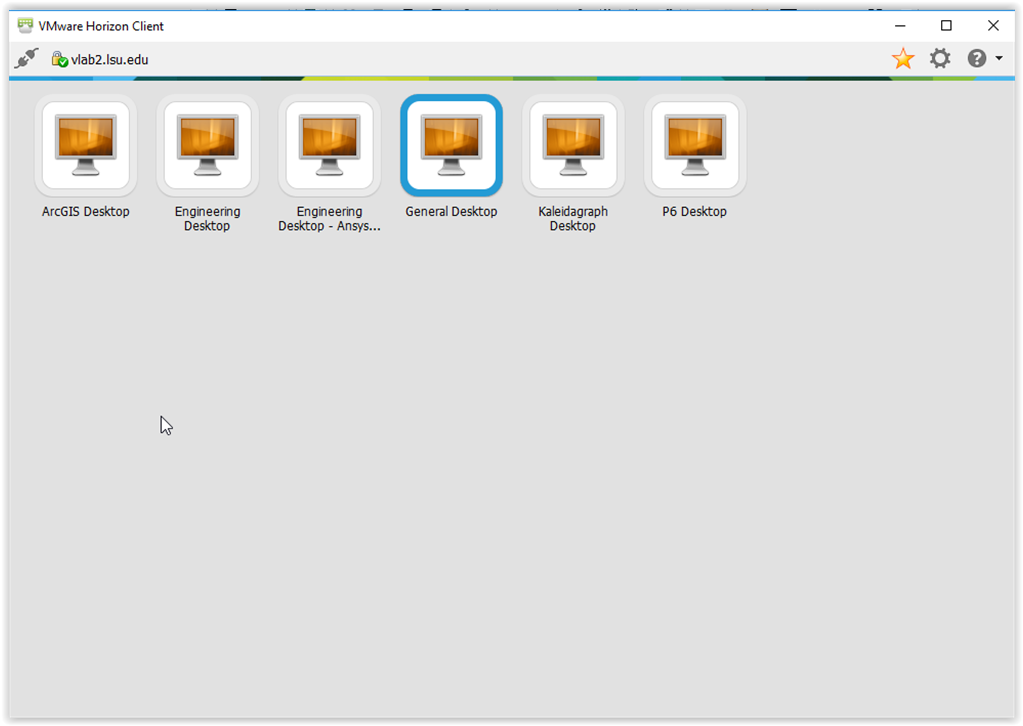Open the Kaleidagraph Desktop icon
This screenshot has height=726, width=1023.
click(x=573, y=145)
